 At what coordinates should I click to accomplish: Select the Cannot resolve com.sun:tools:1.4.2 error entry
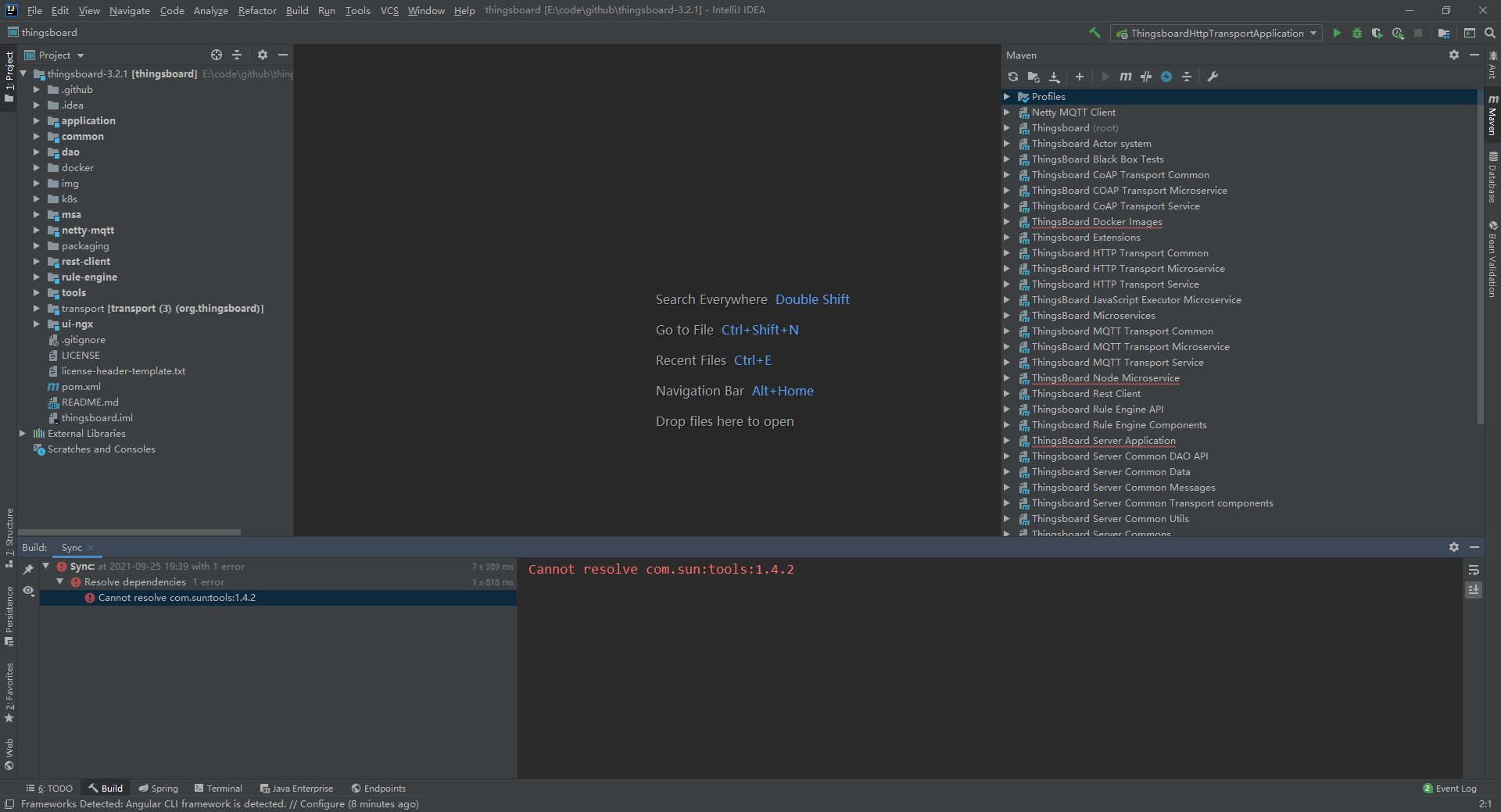[177, 598]
